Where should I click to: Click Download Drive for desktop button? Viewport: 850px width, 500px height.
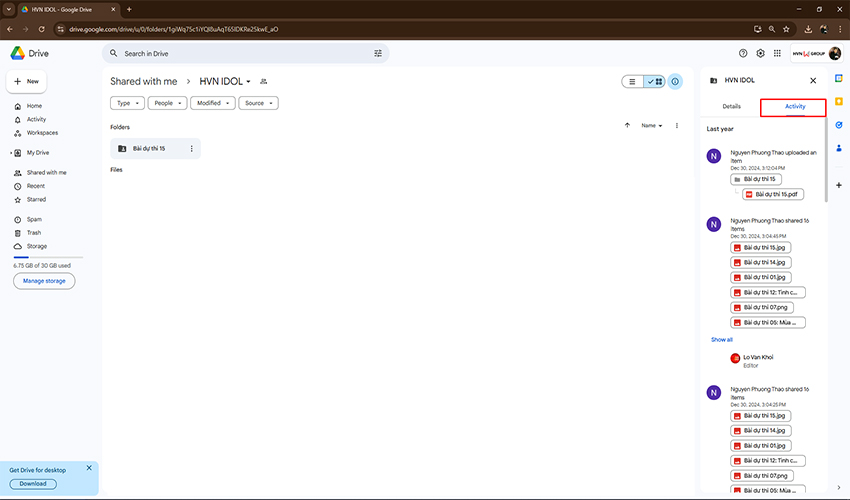pos(33,484)
